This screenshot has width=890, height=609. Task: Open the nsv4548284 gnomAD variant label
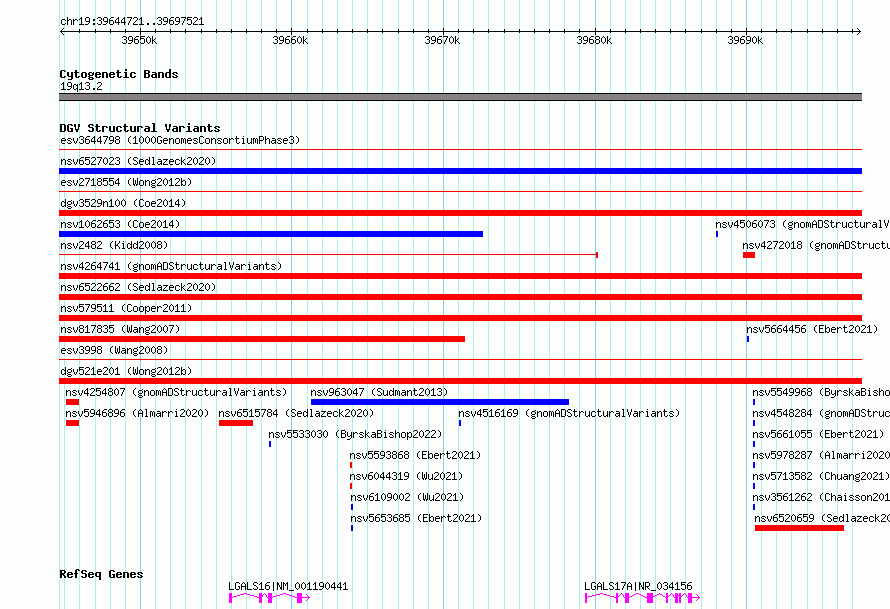click(821, 413)
